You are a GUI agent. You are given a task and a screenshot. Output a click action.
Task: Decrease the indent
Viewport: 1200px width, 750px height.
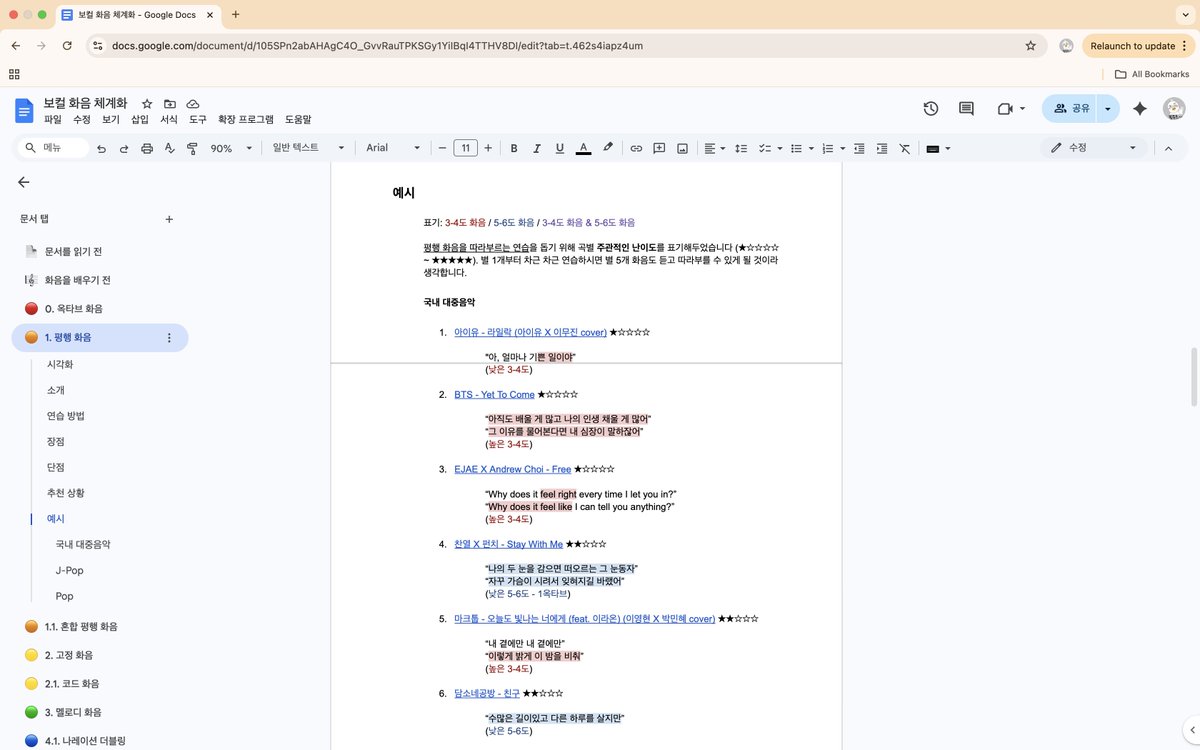pos(859,148)
